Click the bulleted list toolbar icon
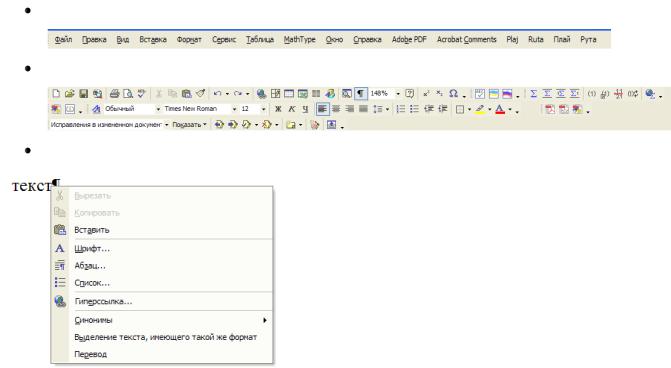Viewport: 671px width, 368px height. click(x=414, y=109)
